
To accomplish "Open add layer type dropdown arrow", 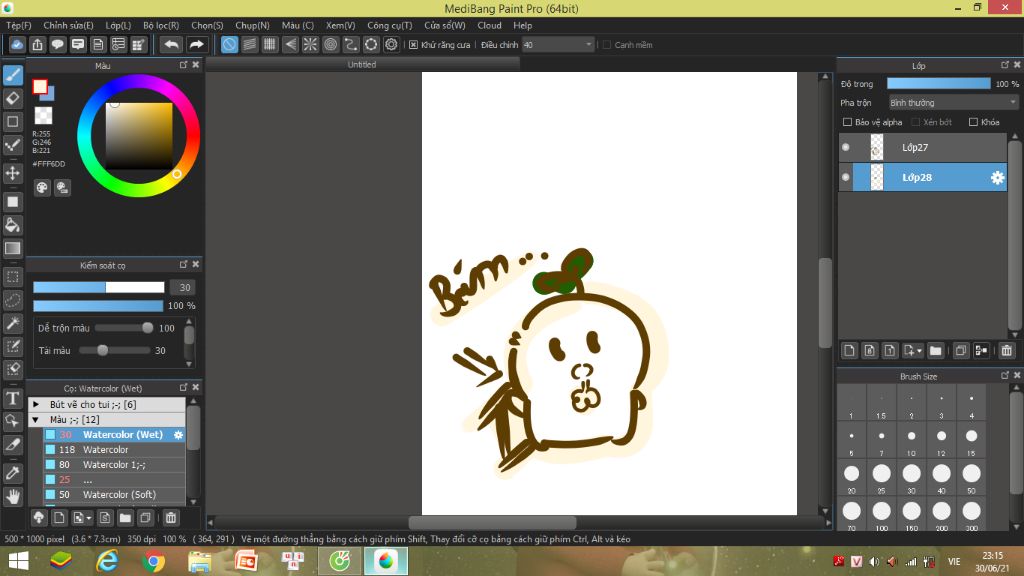I will click(919, 351).
